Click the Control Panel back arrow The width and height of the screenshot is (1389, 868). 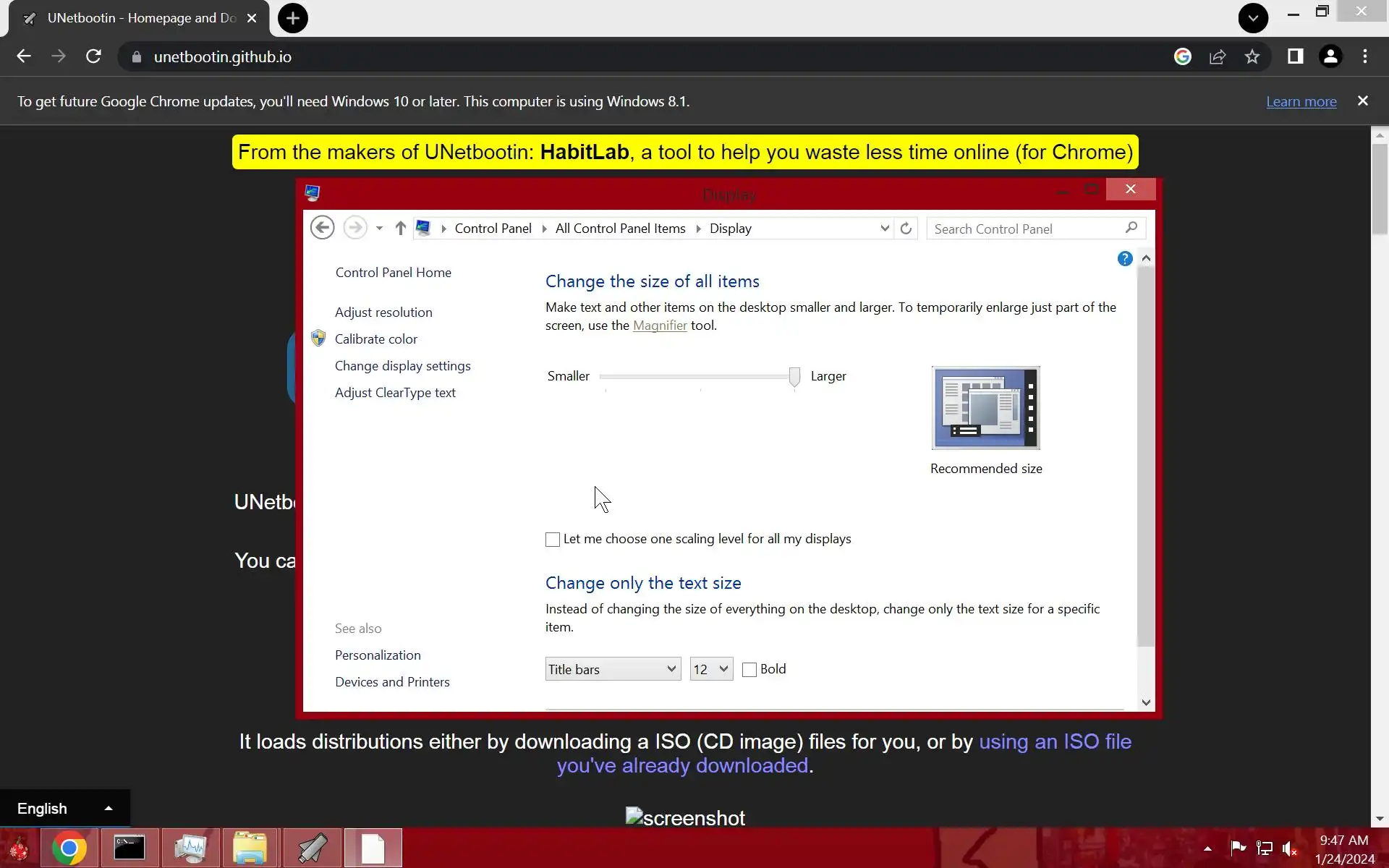coord(323,228)
